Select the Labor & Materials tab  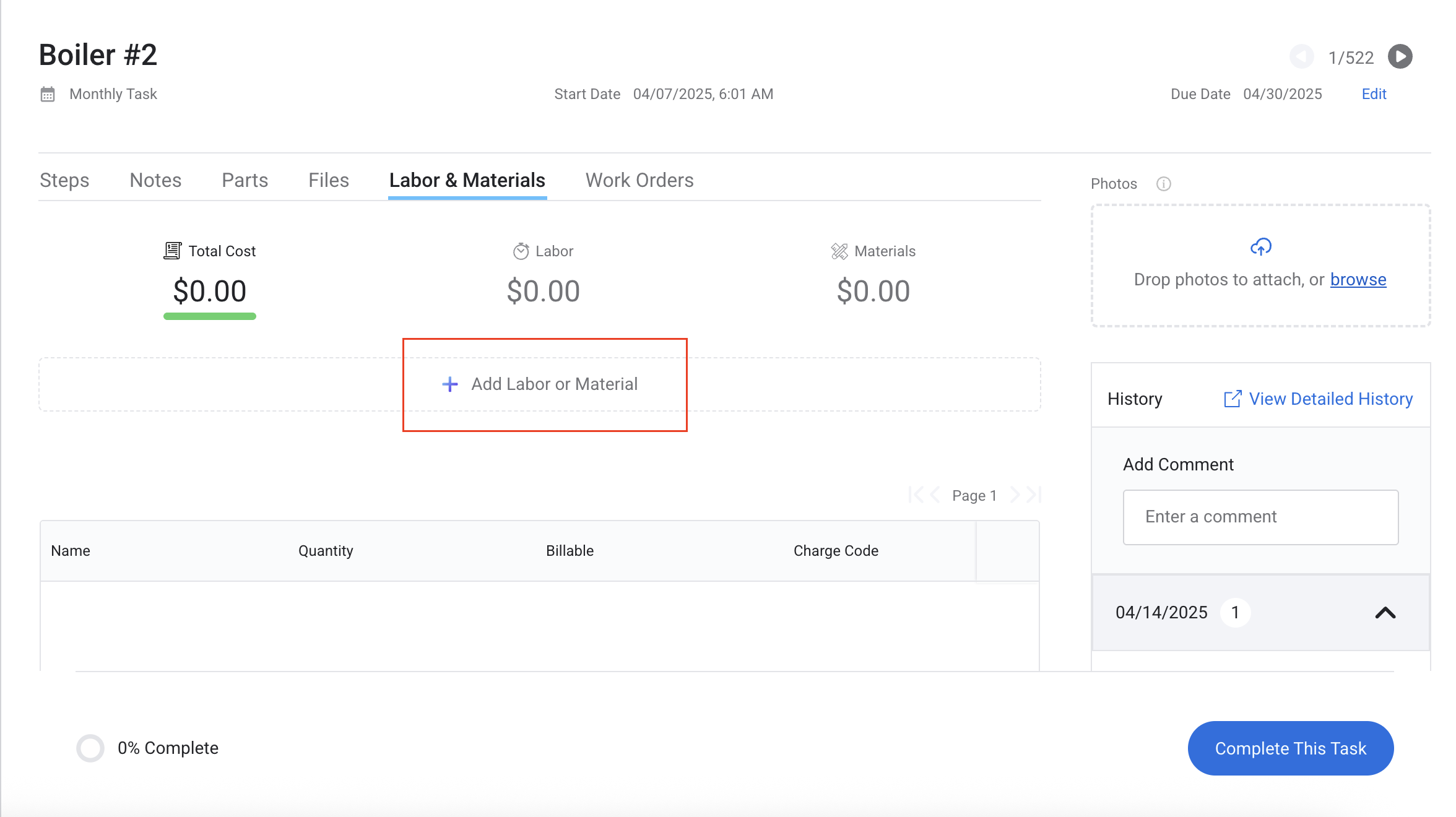(x=467, y=180)
